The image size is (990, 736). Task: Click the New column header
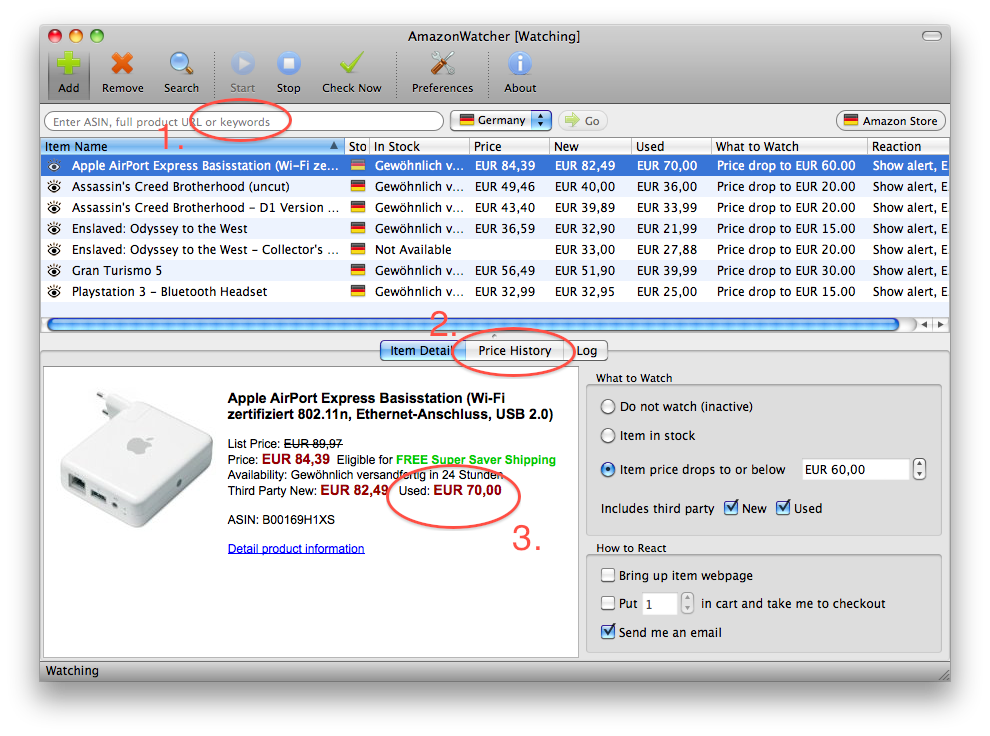(590, 146)
